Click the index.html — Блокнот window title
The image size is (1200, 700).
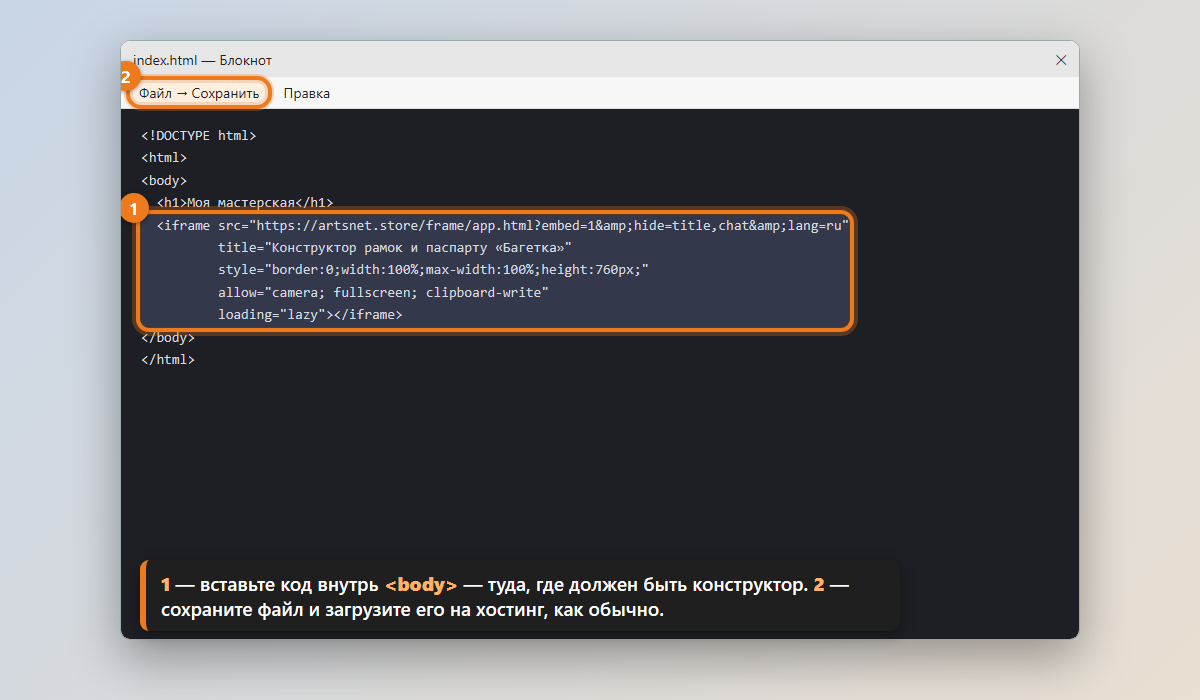202,60
